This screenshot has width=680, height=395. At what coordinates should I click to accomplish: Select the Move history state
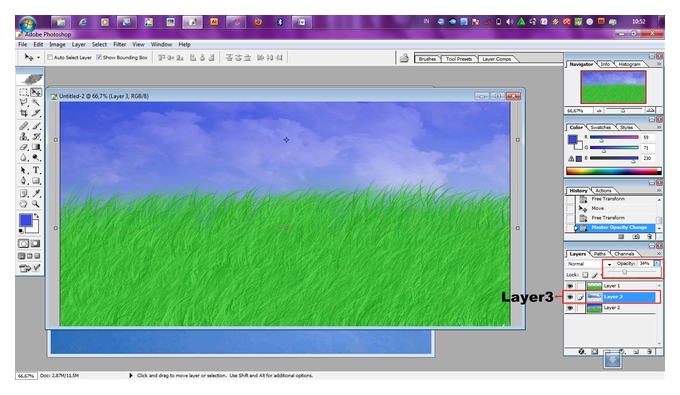[617, 208]
